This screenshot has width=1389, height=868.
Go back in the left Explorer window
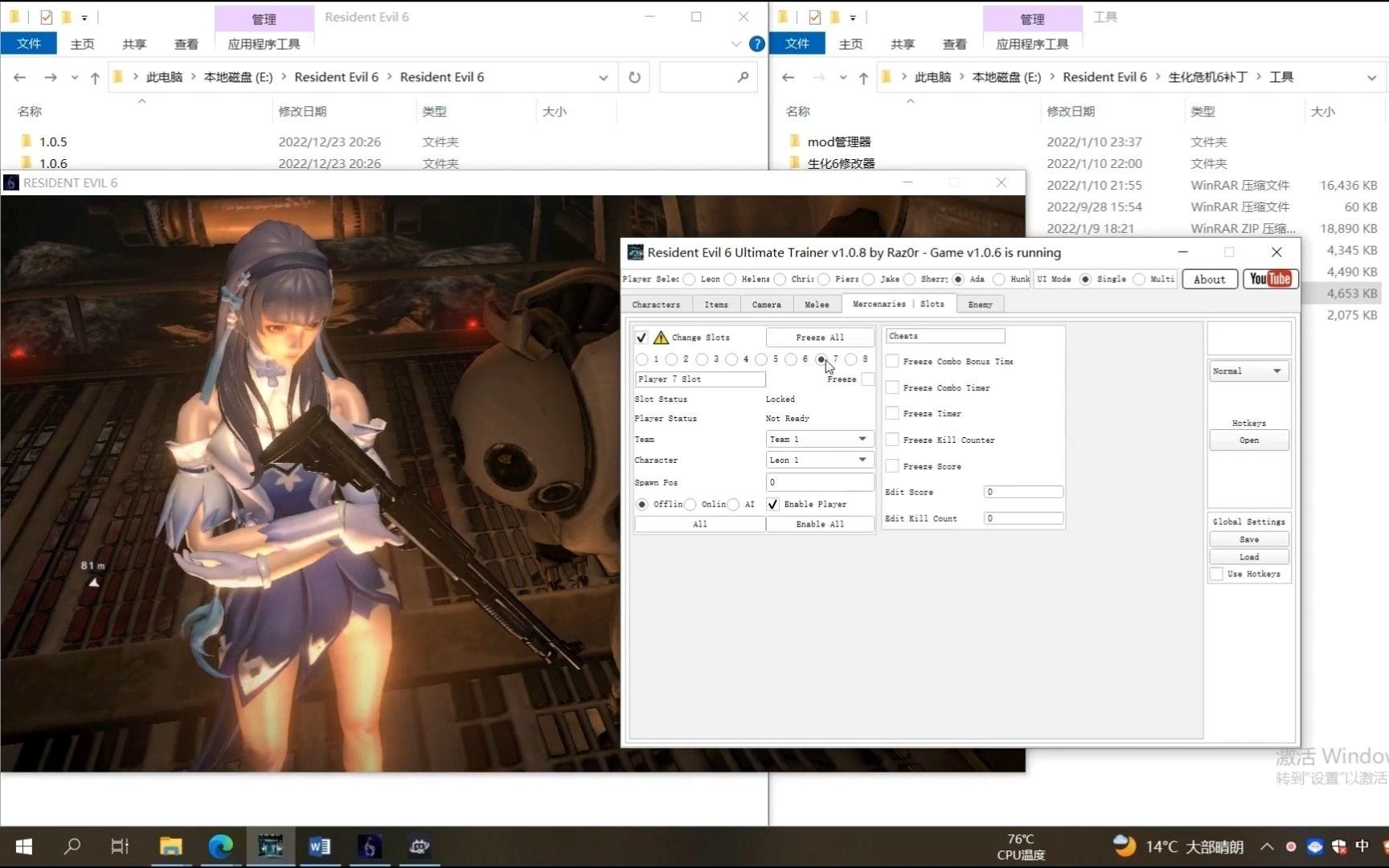point(20,77)
